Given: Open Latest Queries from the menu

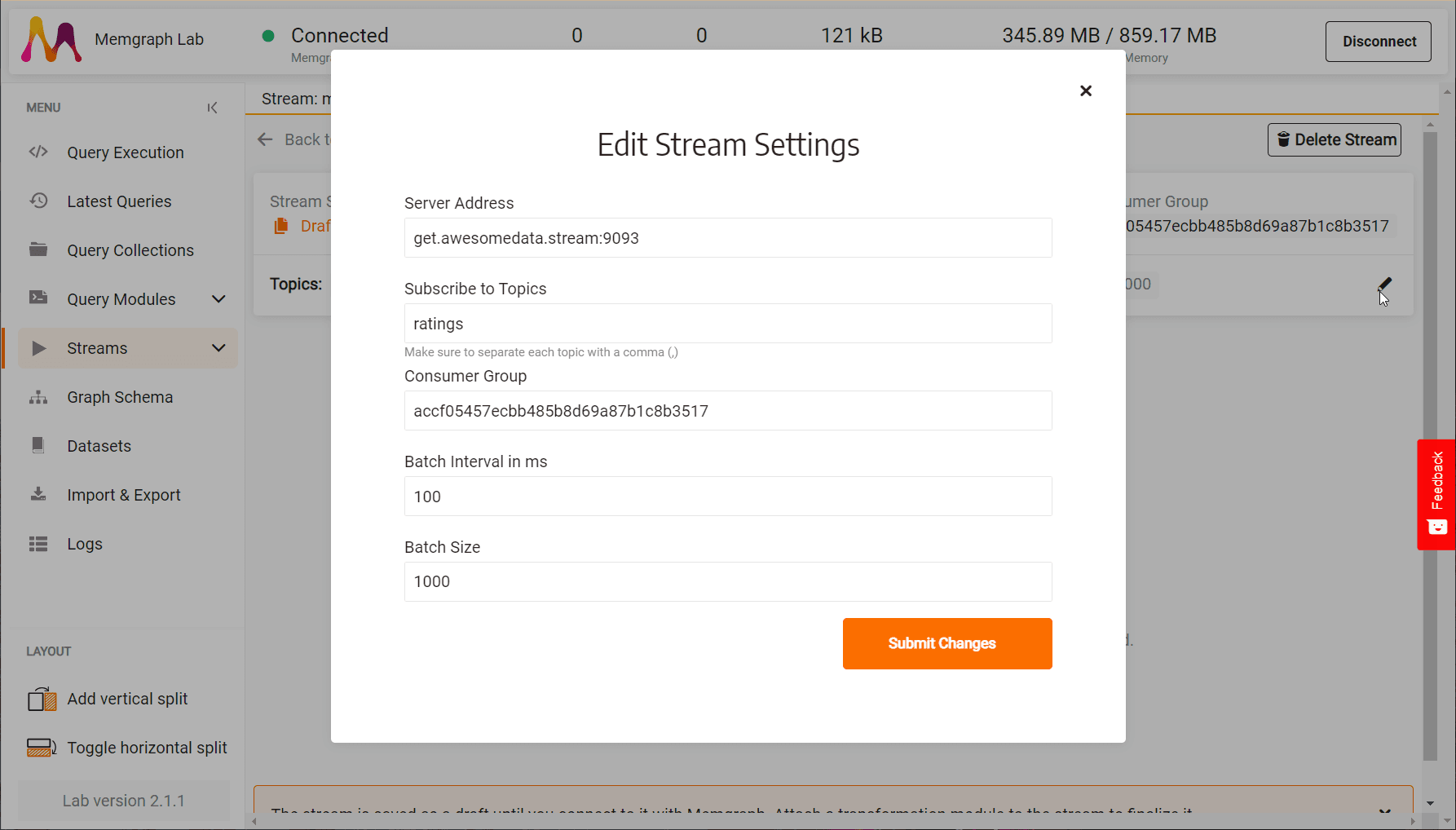Looking at the screenshot, I should click(119, 201).
